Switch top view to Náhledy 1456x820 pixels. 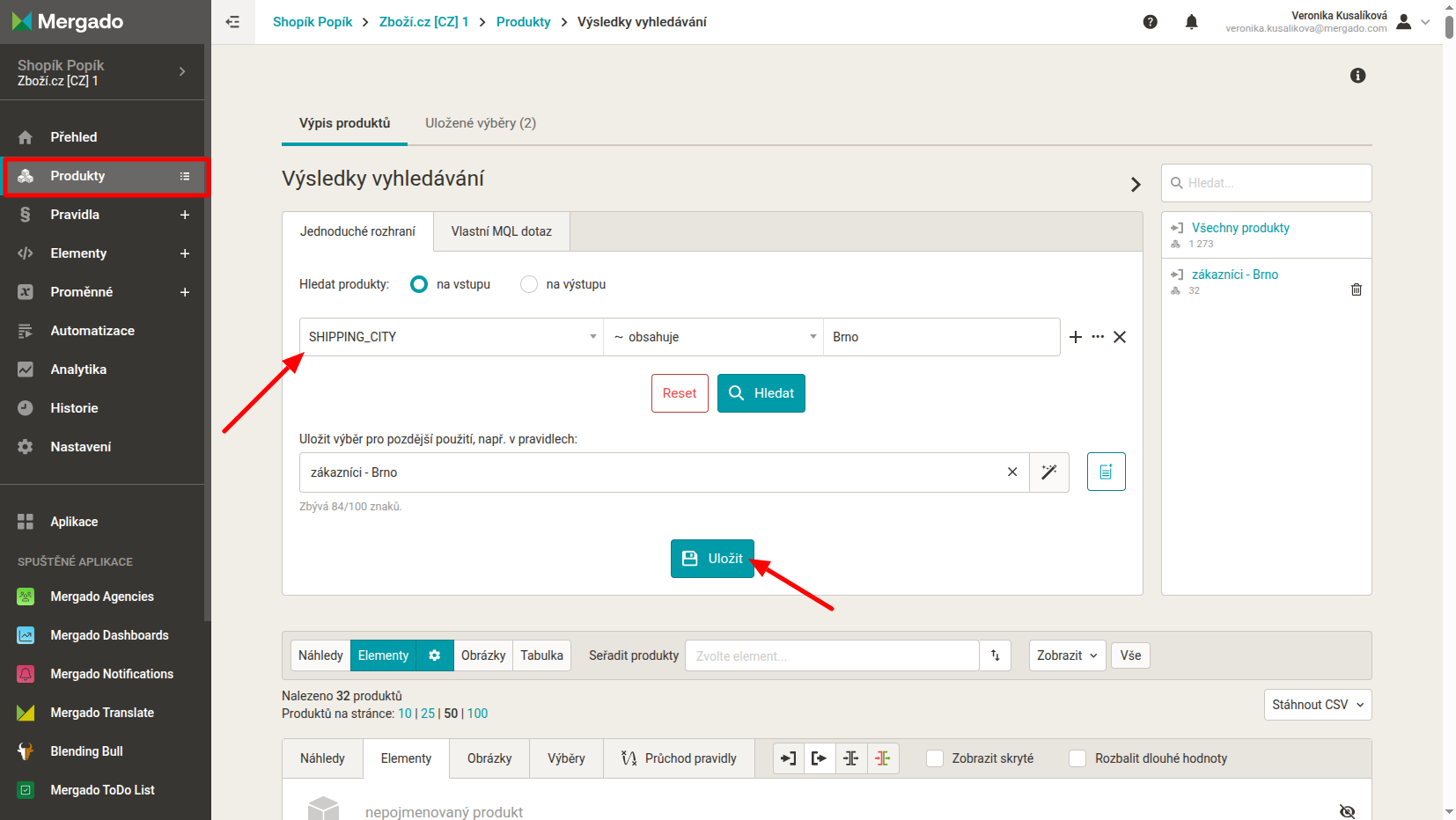pyautogui.click(x=320, y=655)
